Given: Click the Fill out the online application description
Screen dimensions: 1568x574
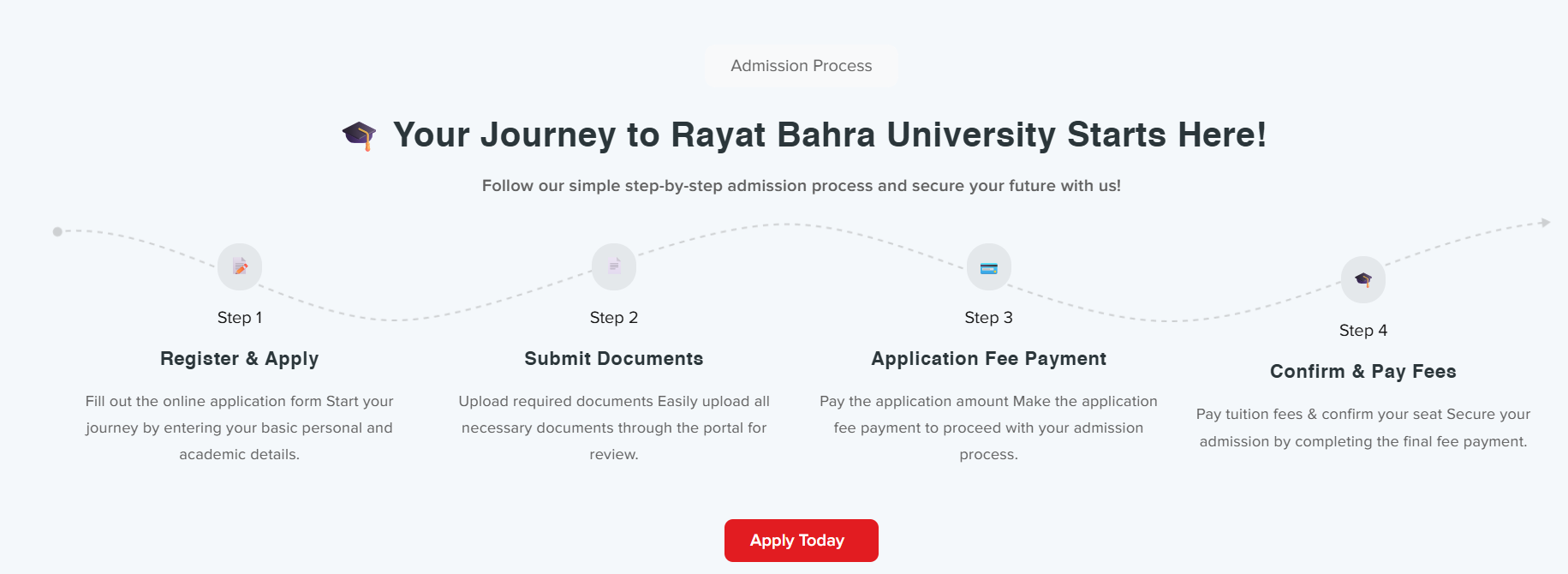Looking at the screenshot, I should (x=239, y=428).
